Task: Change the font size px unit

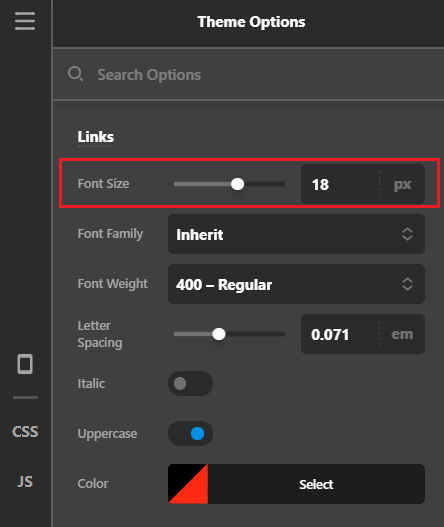Action: tap(402, 184)
